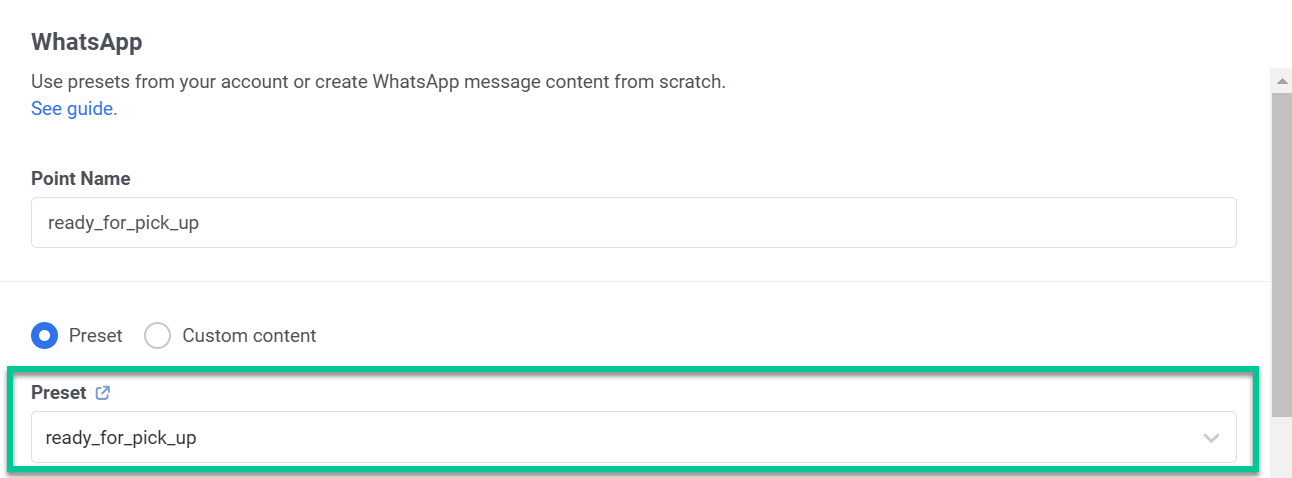
Task: Click the "Use presets from your account" description
Action: click(378, 82)
